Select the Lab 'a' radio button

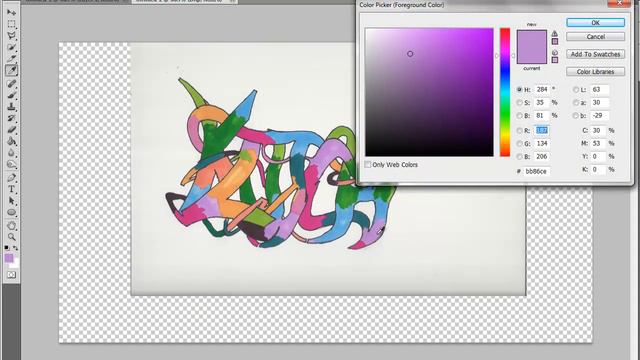pos(576,102)
